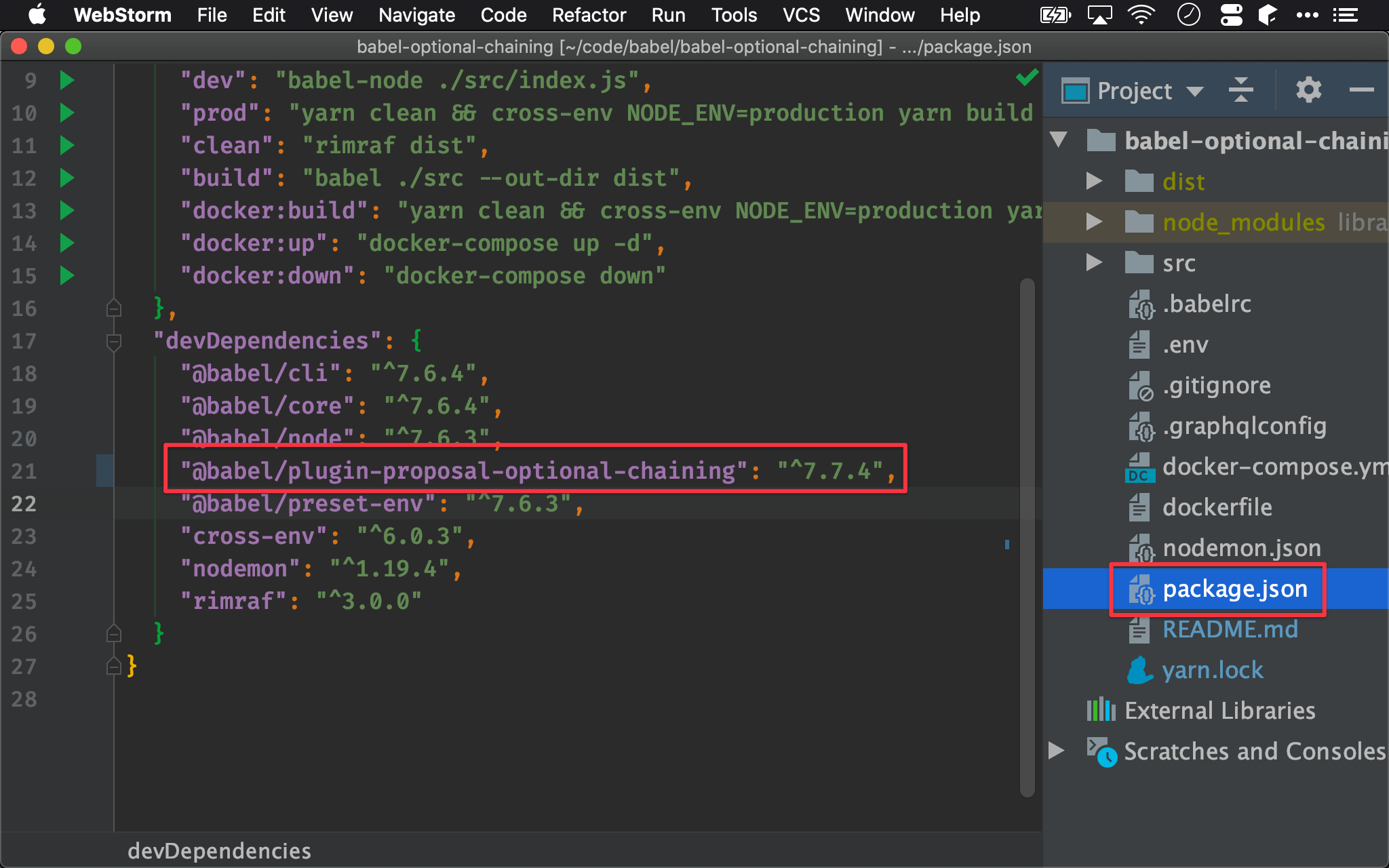Image resolution: width=1389 pixels, height=868 pixels.
Task: Expand the node_modules folder arrow
Action: 1094,222
